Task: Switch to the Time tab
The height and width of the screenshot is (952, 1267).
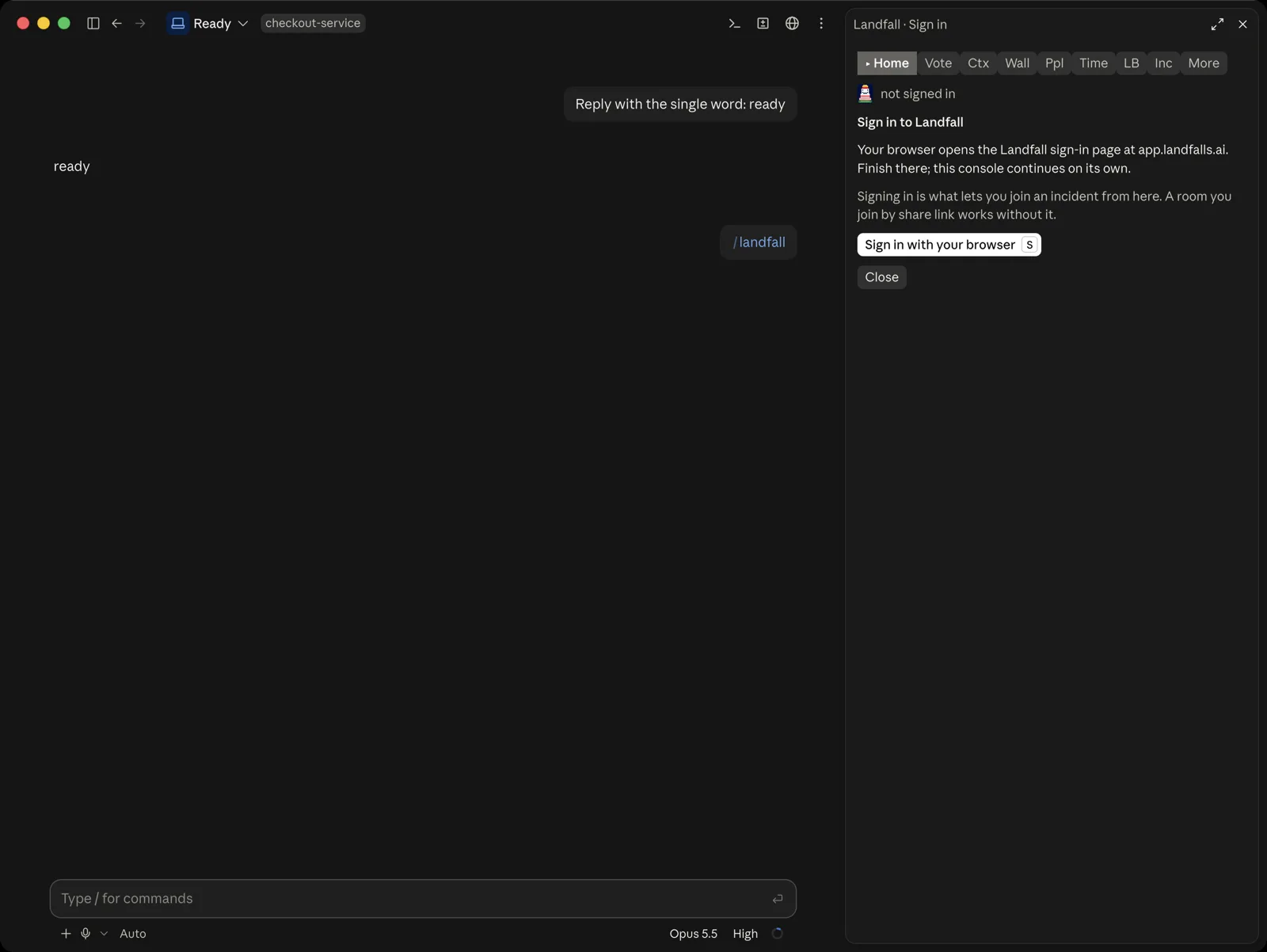Action: coord(1094,63)
